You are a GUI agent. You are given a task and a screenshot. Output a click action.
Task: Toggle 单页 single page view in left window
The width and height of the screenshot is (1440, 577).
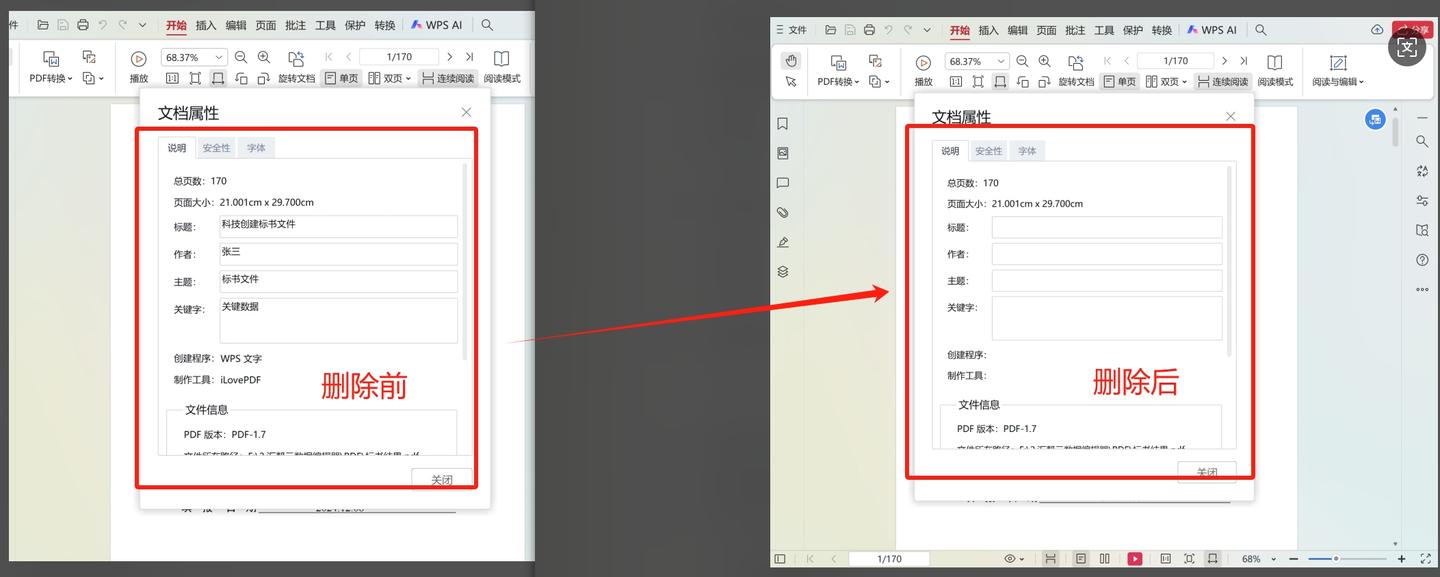tap(341, 78)
